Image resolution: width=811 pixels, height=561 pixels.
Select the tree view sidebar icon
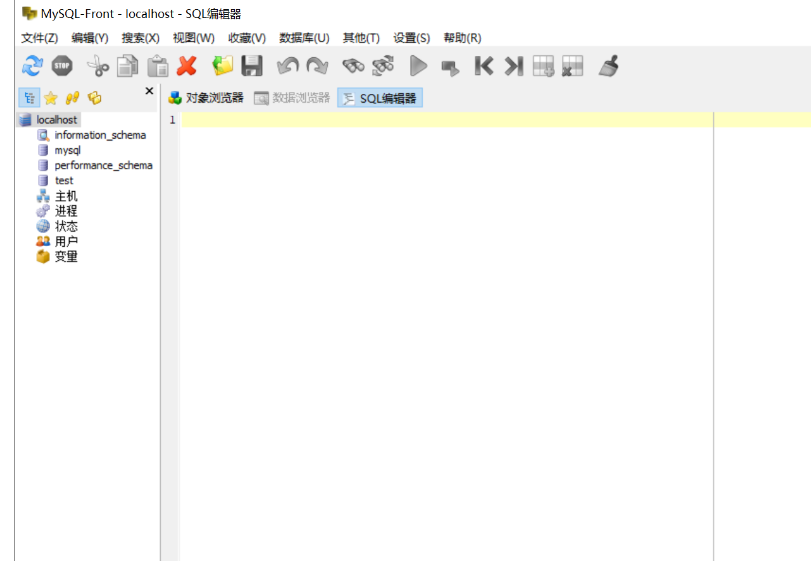tap(29, 98)
